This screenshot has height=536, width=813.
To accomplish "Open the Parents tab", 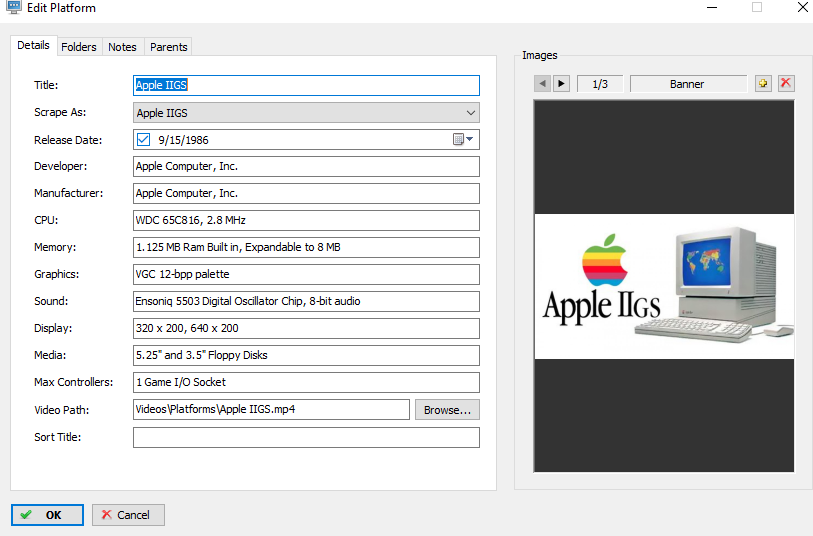I will click(169, 47).
